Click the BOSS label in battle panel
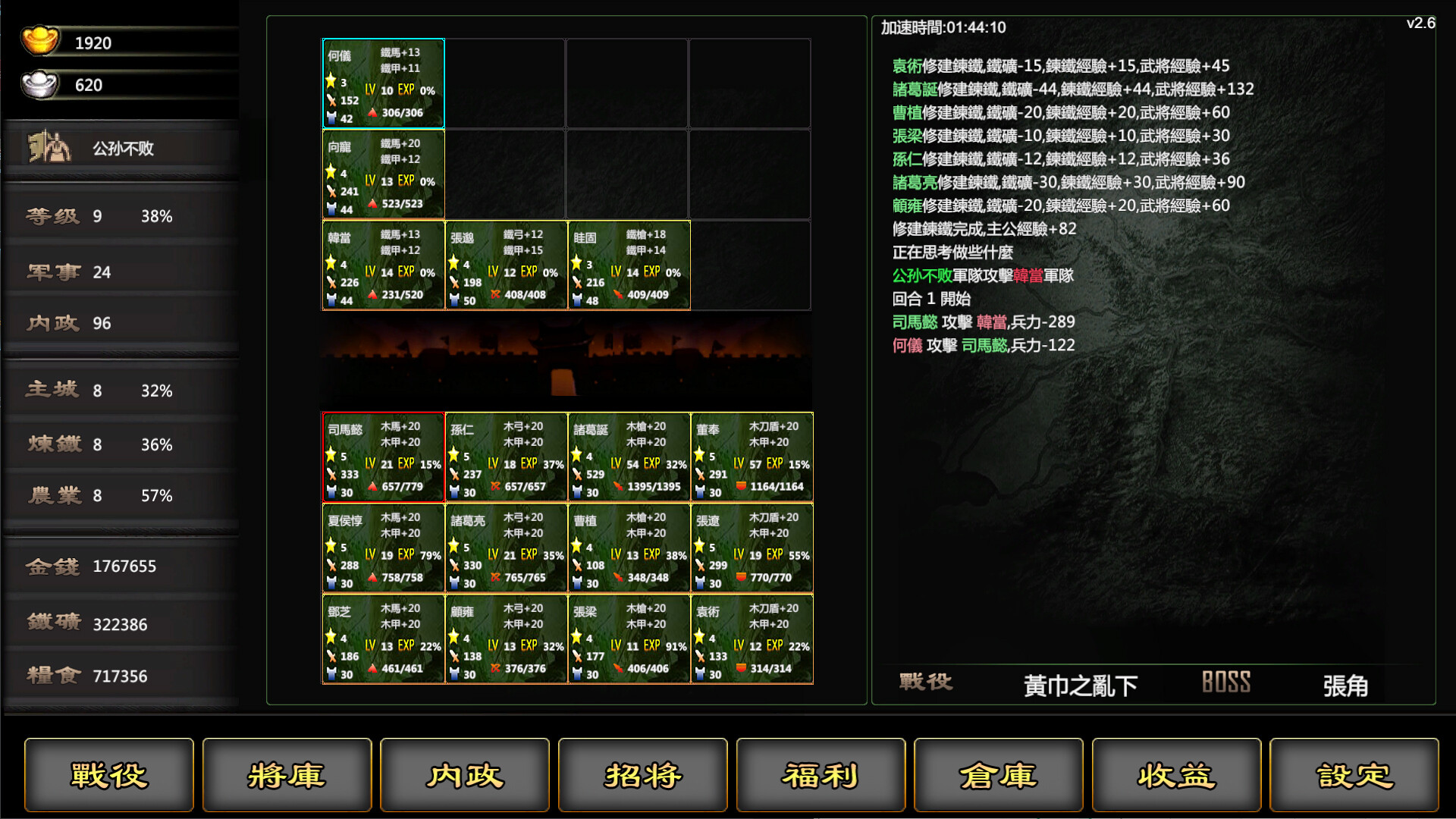The image size is (1456, 819). [x=1225, y=682]
